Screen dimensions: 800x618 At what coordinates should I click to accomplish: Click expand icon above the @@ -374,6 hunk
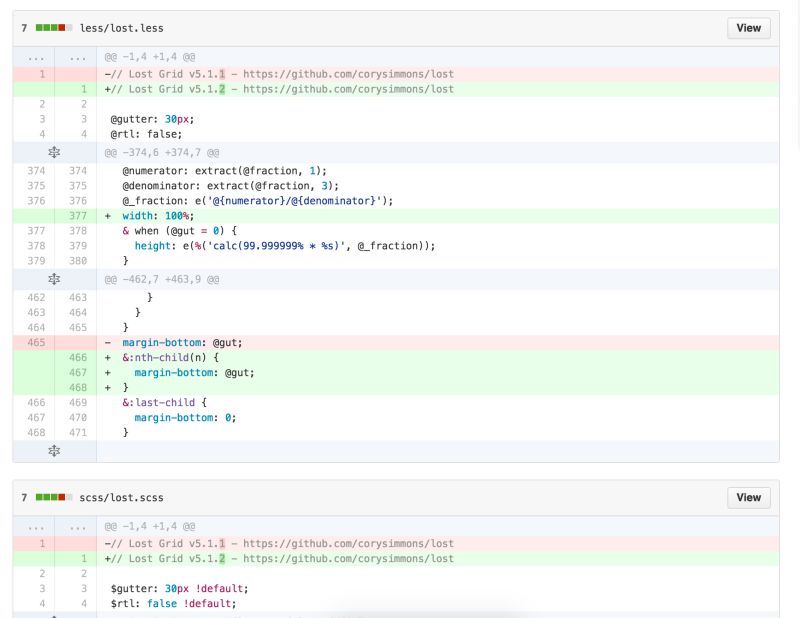pos(54,153)
